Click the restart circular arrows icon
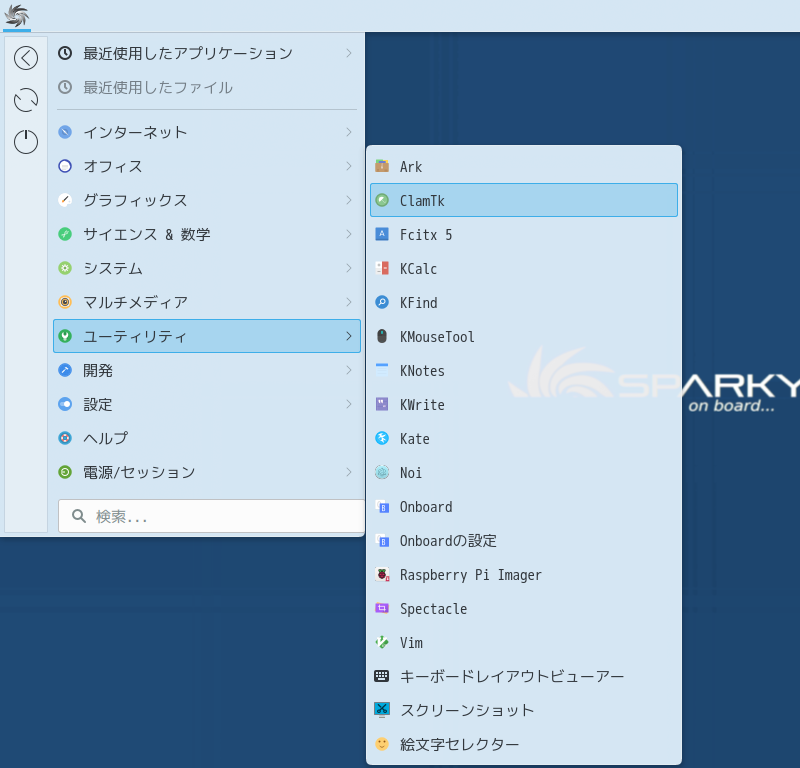 [x=26, y=100]
